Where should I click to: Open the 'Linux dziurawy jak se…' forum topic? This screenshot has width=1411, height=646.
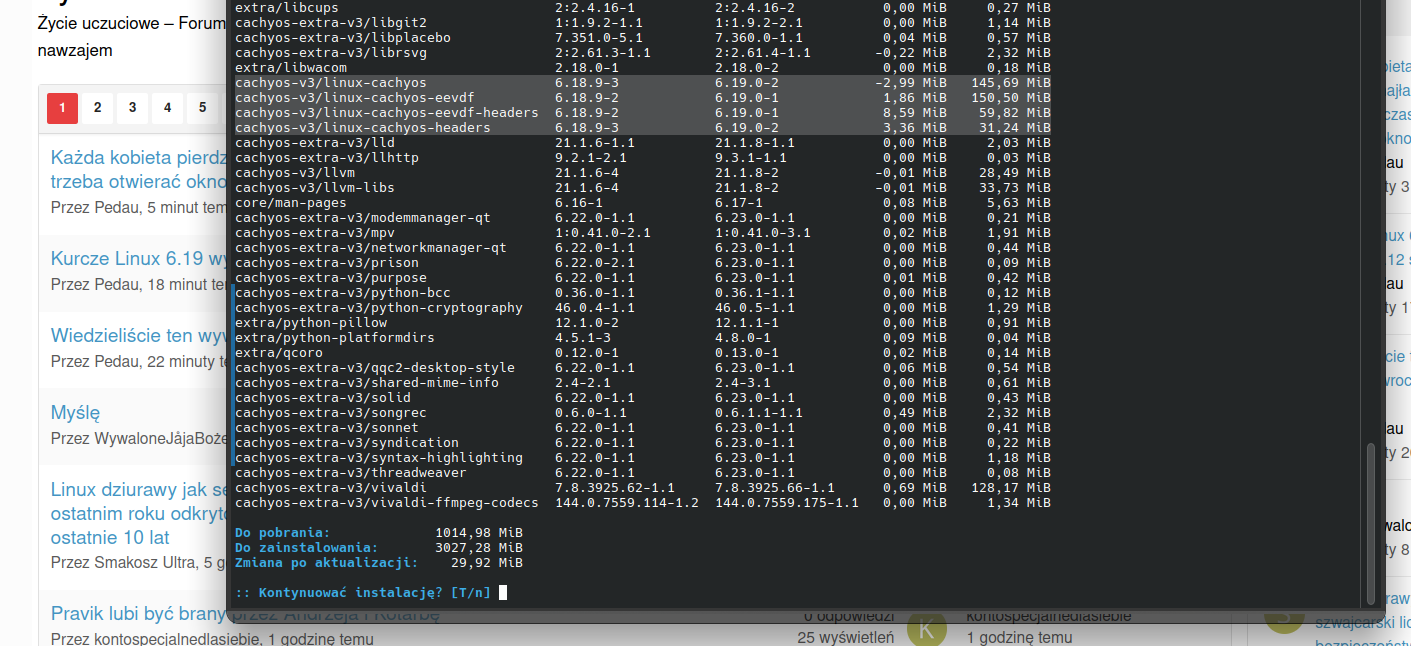140,513
